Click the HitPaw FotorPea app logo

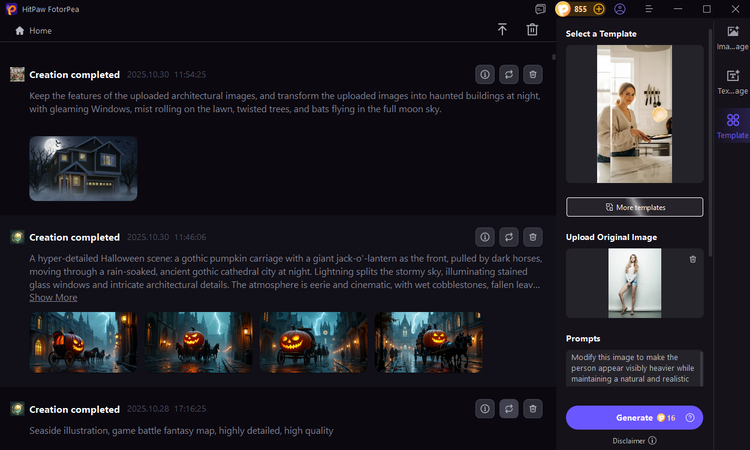coord(11,9)
